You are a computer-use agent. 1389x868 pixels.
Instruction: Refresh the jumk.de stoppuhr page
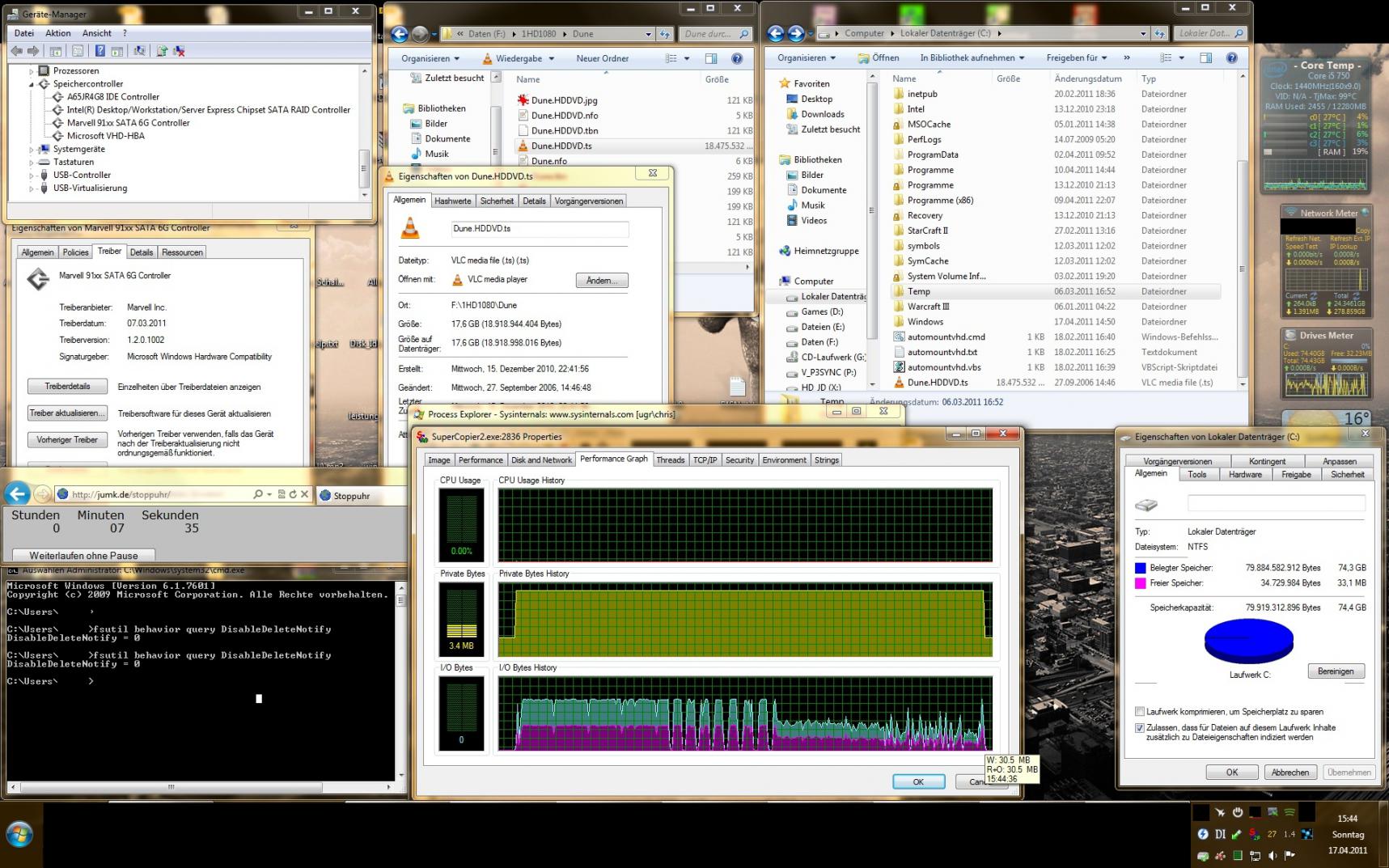pos(293,494)
